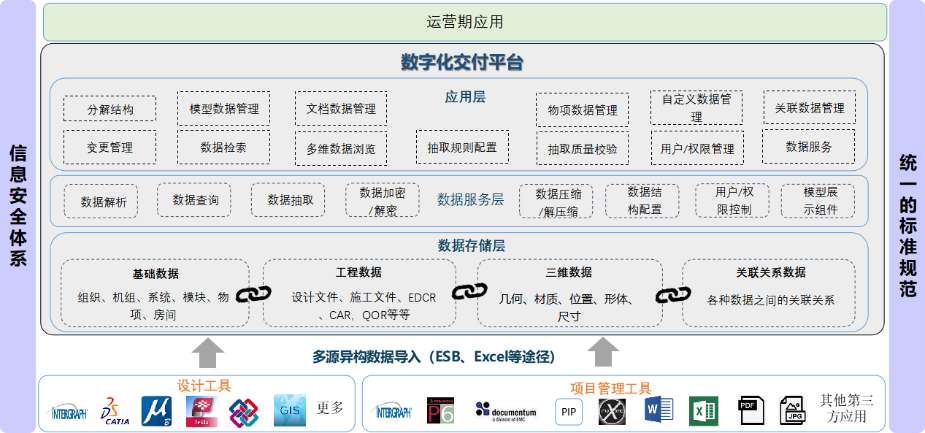Viewport: 925px width, 433px height.
Task: Choose the 数据压缩/解压缩 service box
Action: [556, 201]
